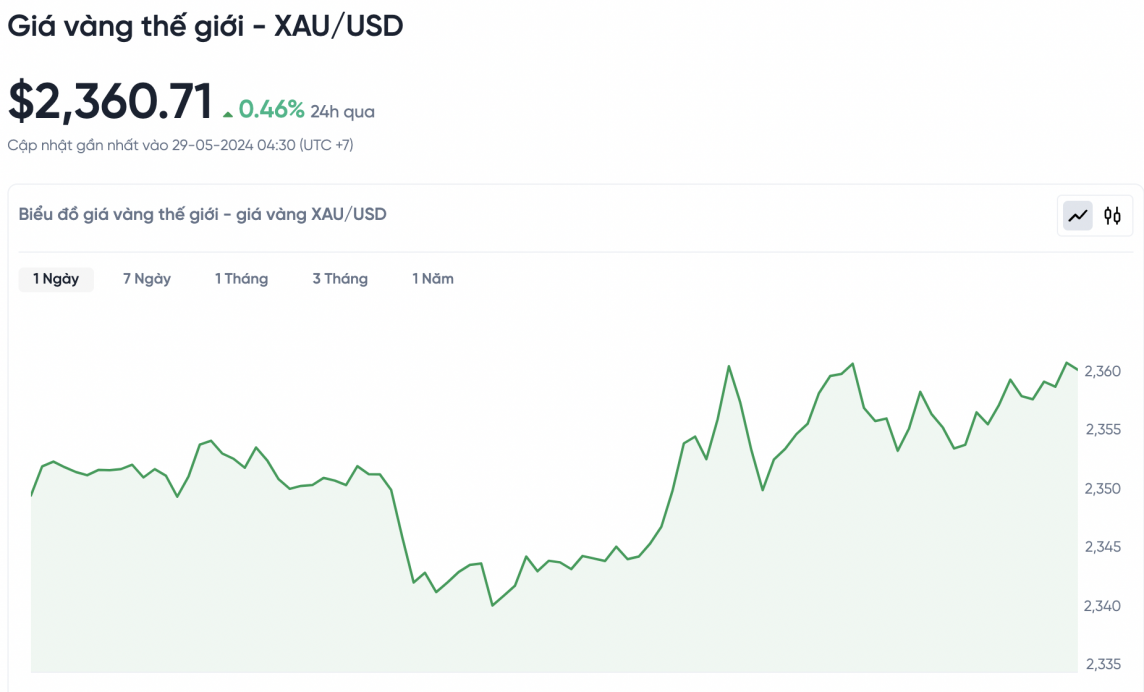Switch to the 1 Tháng range
Image resolution: width=1144 pixels, height=692 pixels.
pyautogui.click(x=241, y=279)
